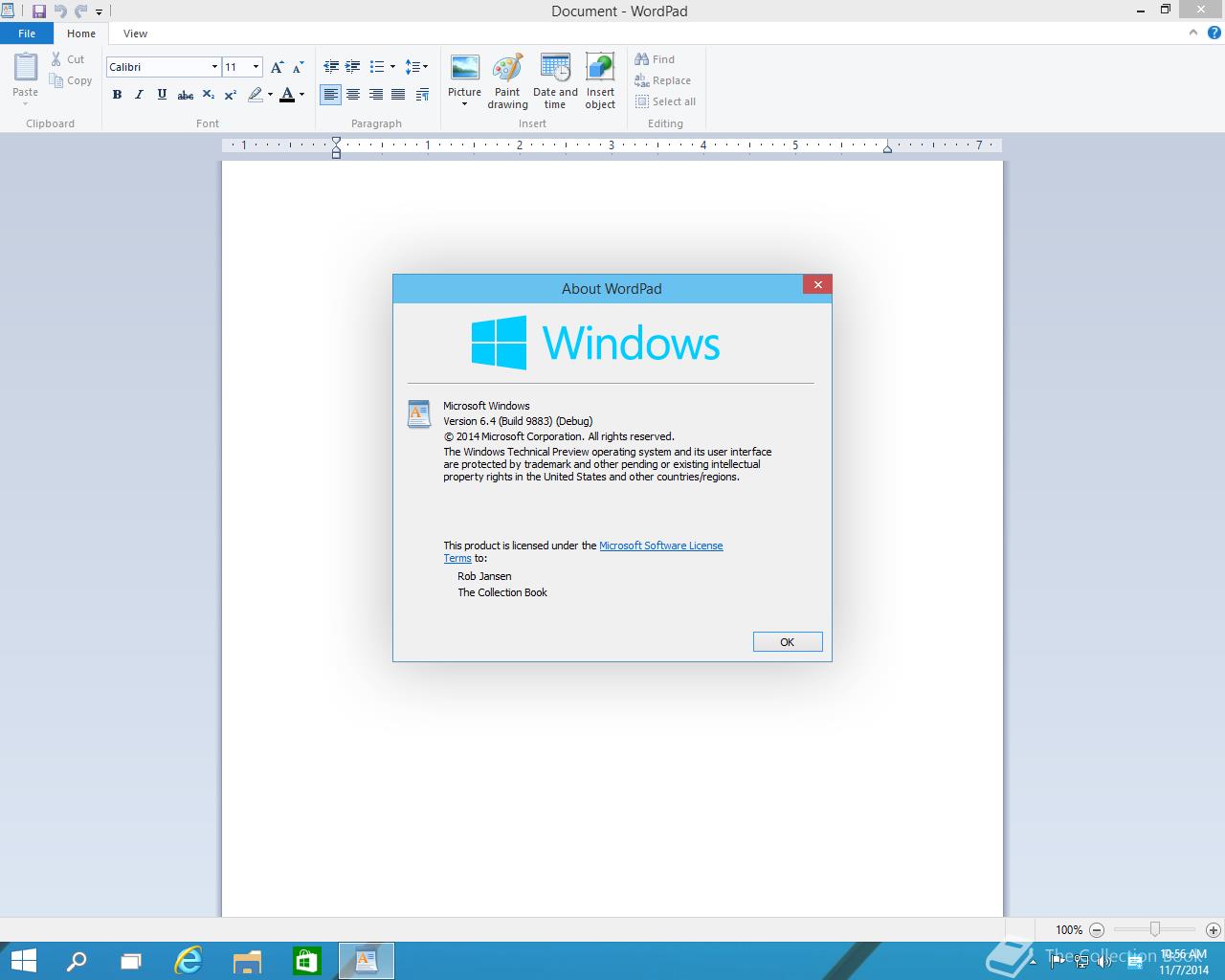Click the taskbar Search magnifier
1225x980 pixels.
click(x=76, y=961)
